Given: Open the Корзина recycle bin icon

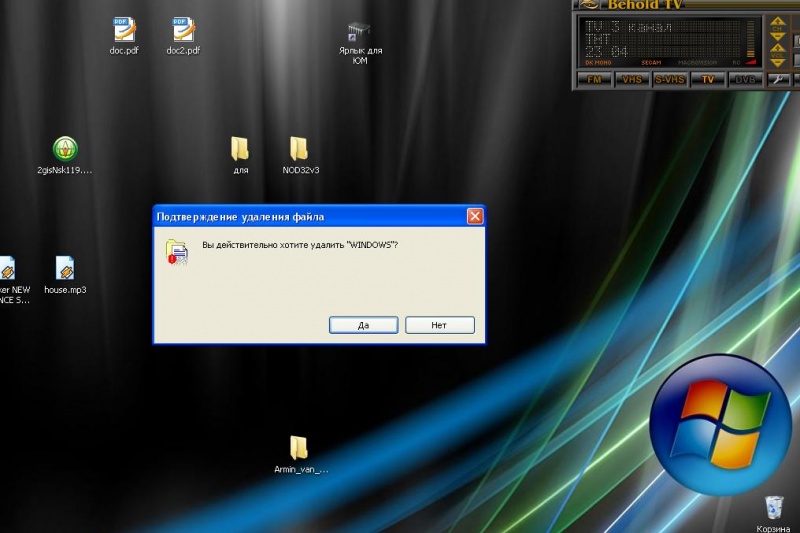Looking at the screenshot, I should point(773,514).
